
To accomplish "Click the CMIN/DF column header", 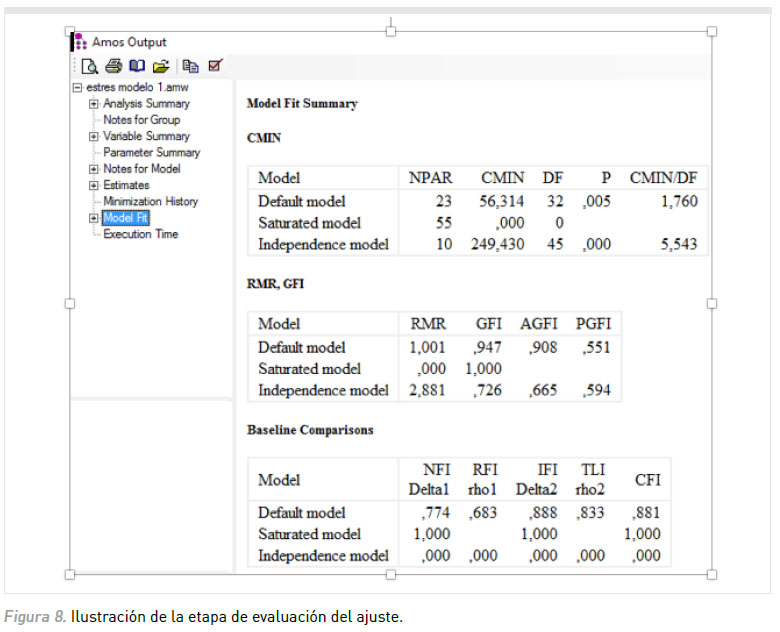I will click(664, 178).
